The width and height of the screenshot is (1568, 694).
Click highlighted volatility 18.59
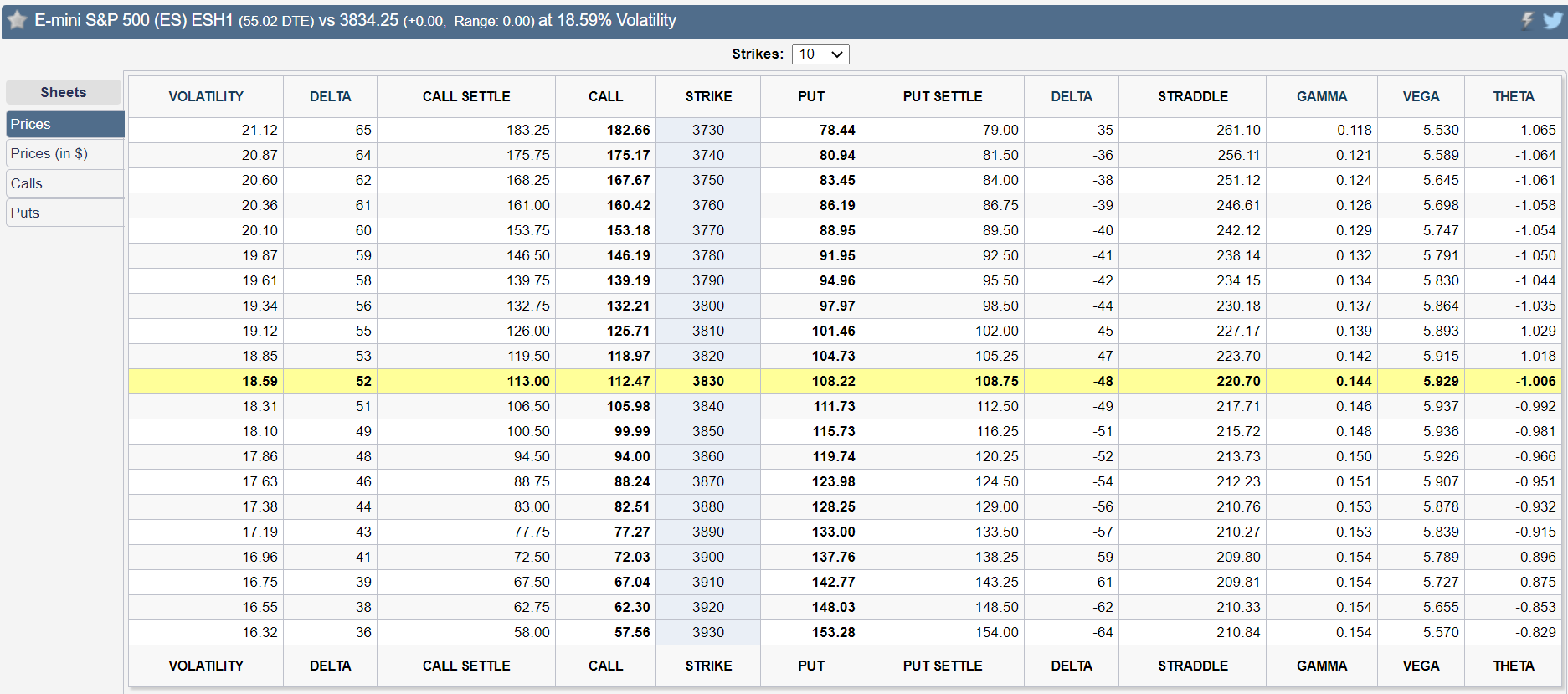tap(260, 381)
